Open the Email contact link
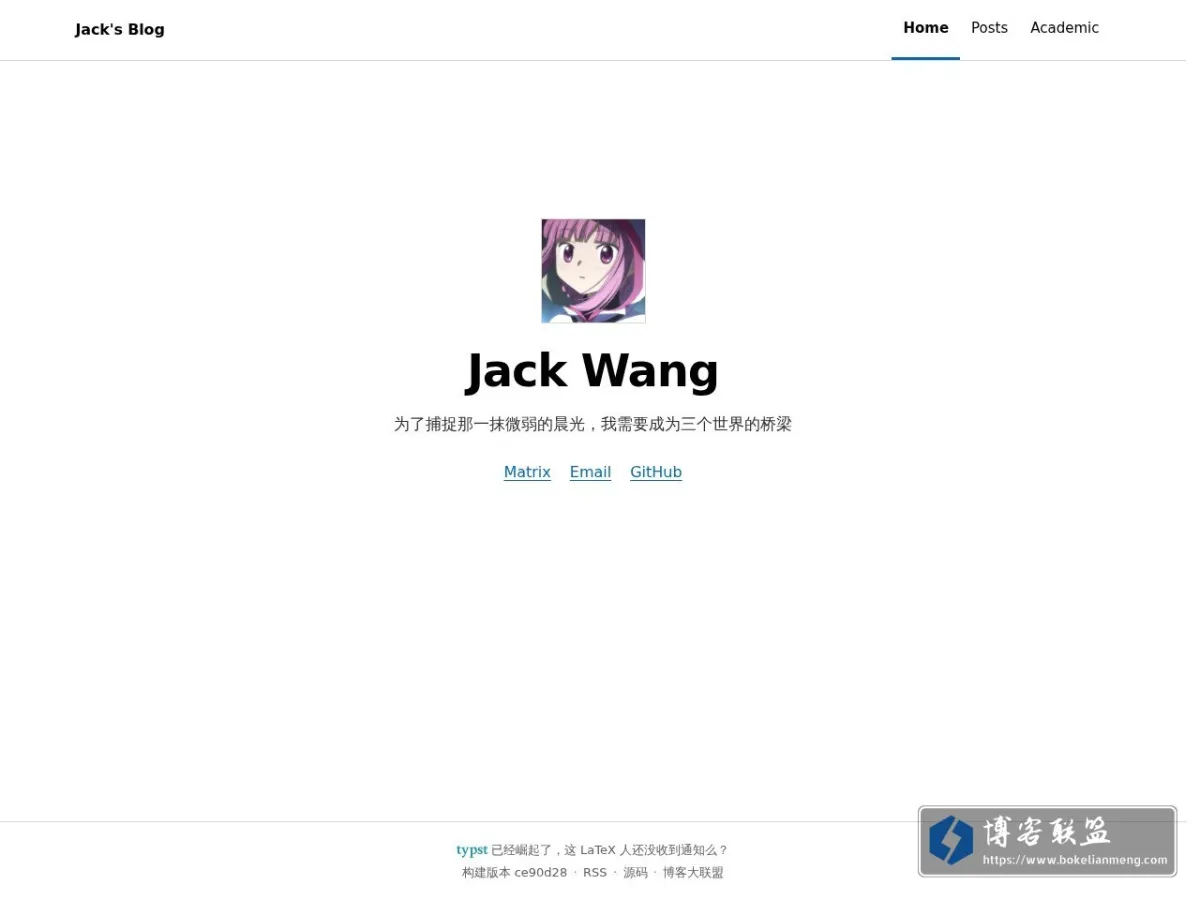1200x900 pixels. pos(590,472)
